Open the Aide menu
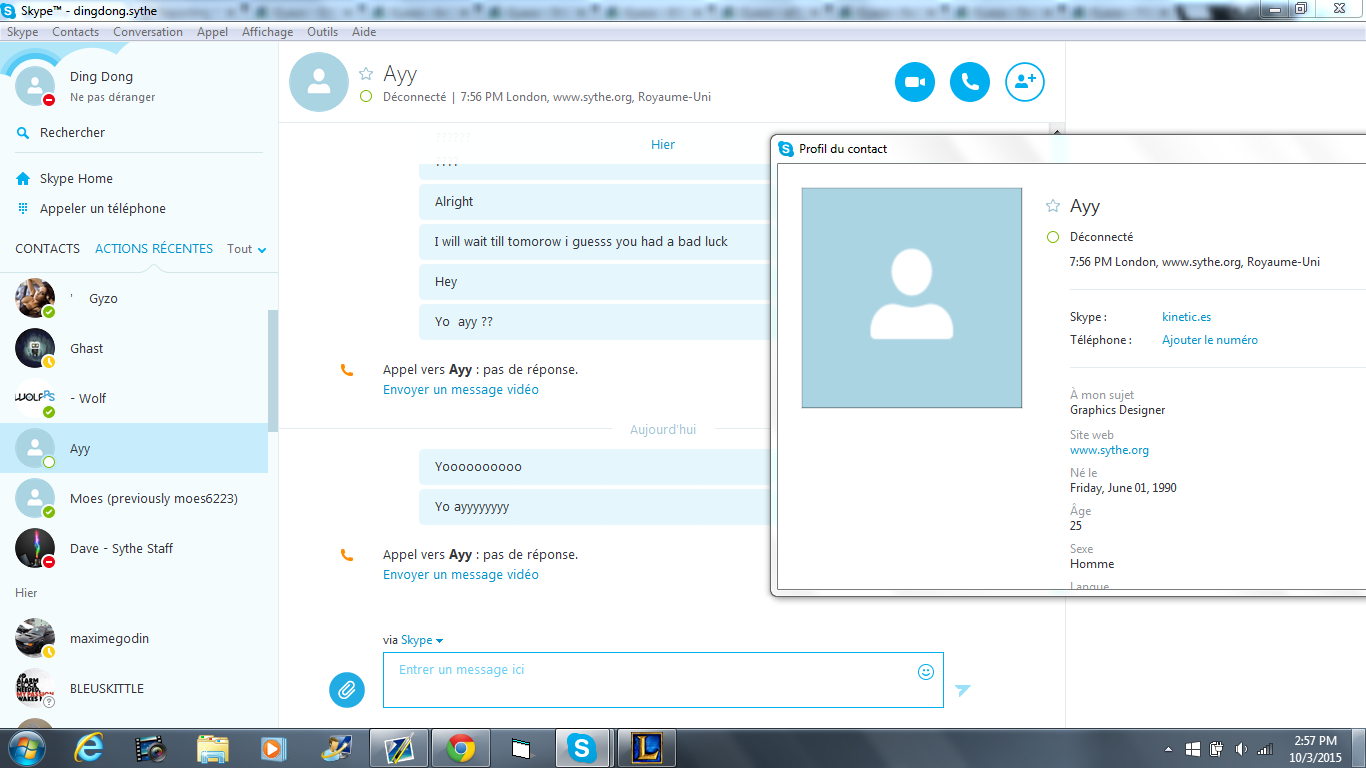Screen dimensions: 1366x768 365,32
